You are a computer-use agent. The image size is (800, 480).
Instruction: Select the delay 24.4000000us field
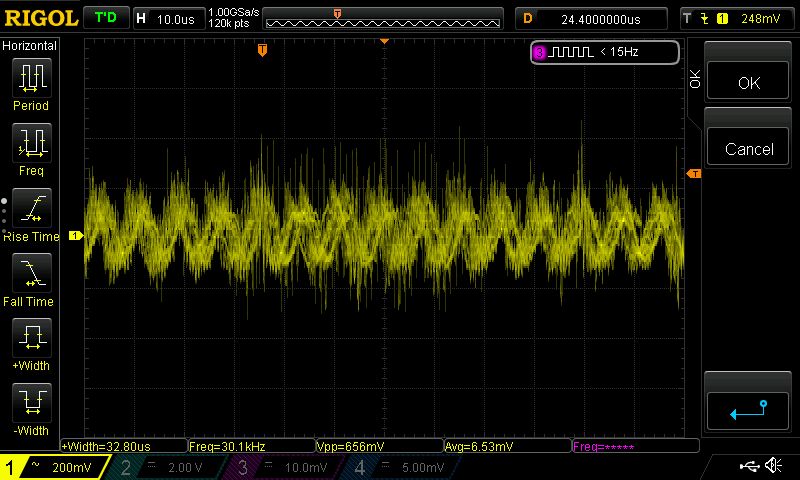click(591, 19)
